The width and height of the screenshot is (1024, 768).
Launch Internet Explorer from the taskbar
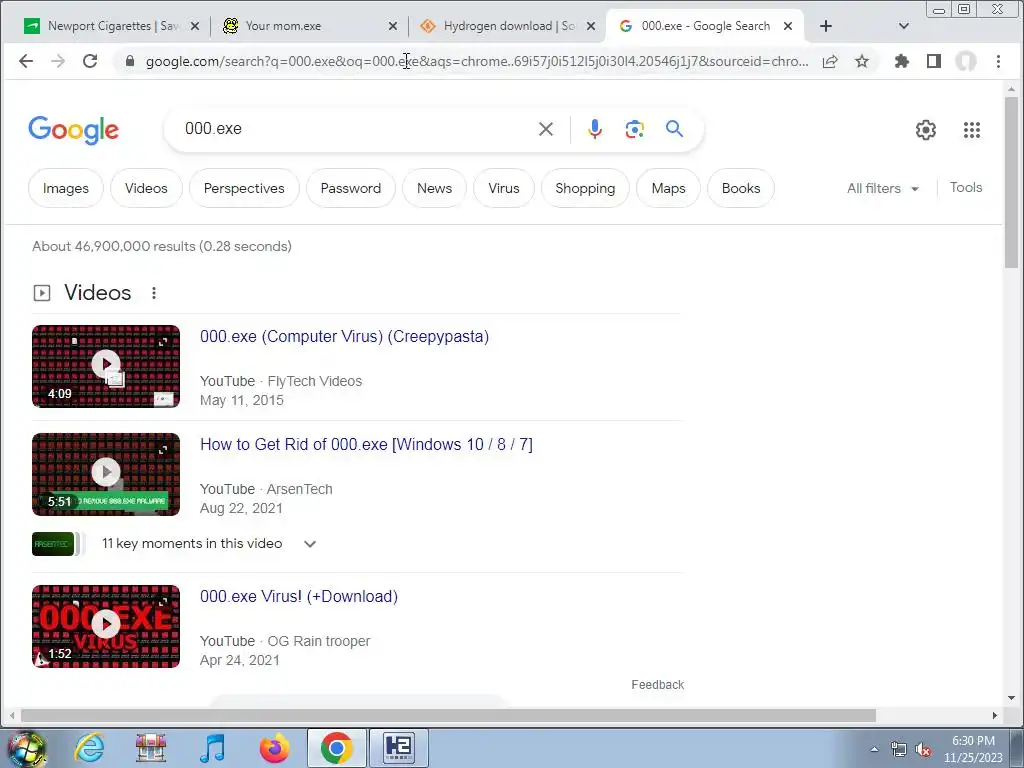coord(89,748)
